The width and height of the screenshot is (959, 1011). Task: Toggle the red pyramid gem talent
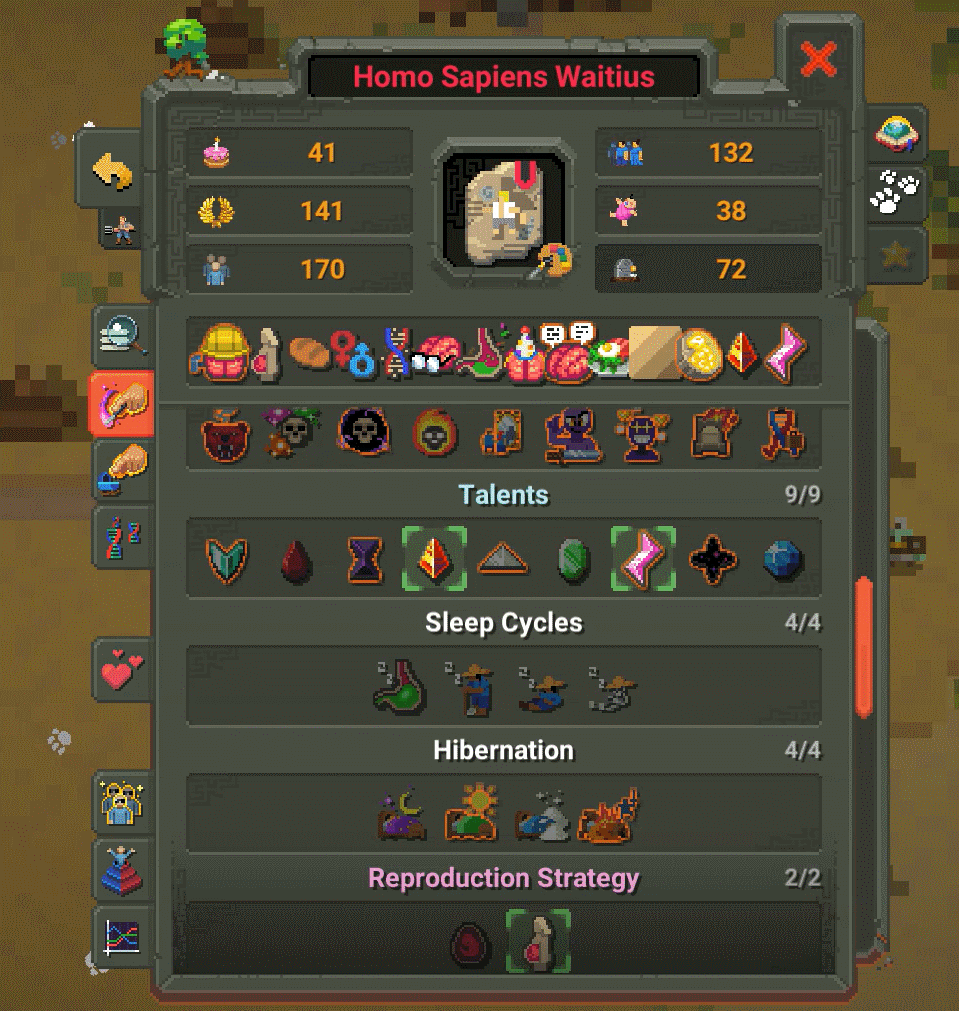(434, 558)
